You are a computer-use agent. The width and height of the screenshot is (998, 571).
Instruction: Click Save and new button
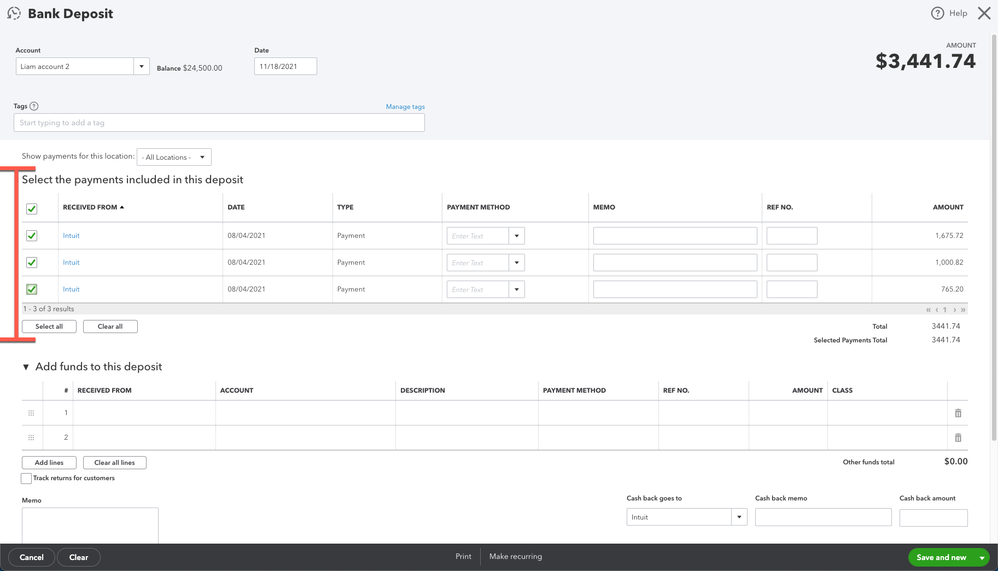pyautogui.click(x=941, y=557)
